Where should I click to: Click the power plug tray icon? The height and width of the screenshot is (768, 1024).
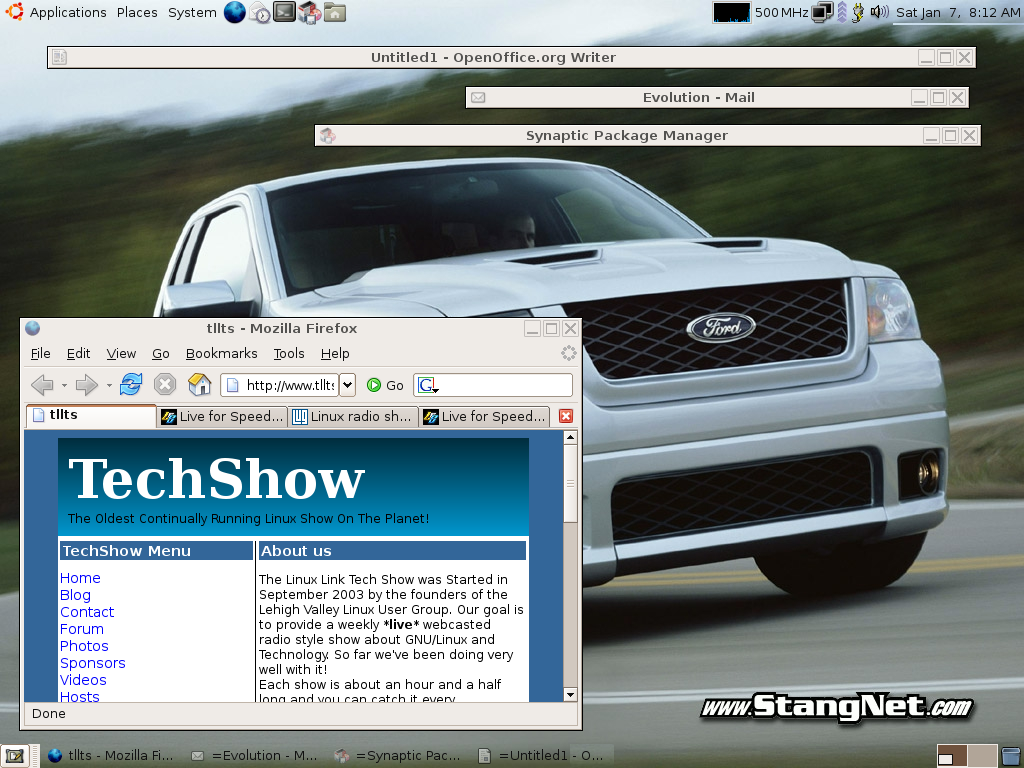[858, 12]
